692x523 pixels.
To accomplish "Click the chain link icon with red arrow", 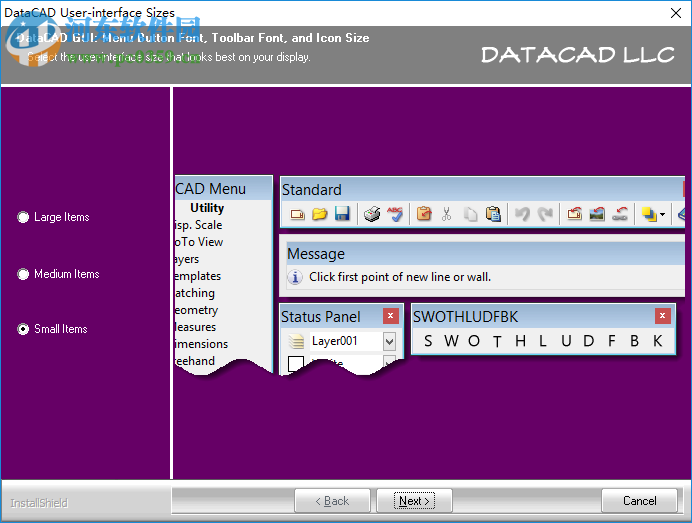I will pyautogui.click(x=620, y=214).
